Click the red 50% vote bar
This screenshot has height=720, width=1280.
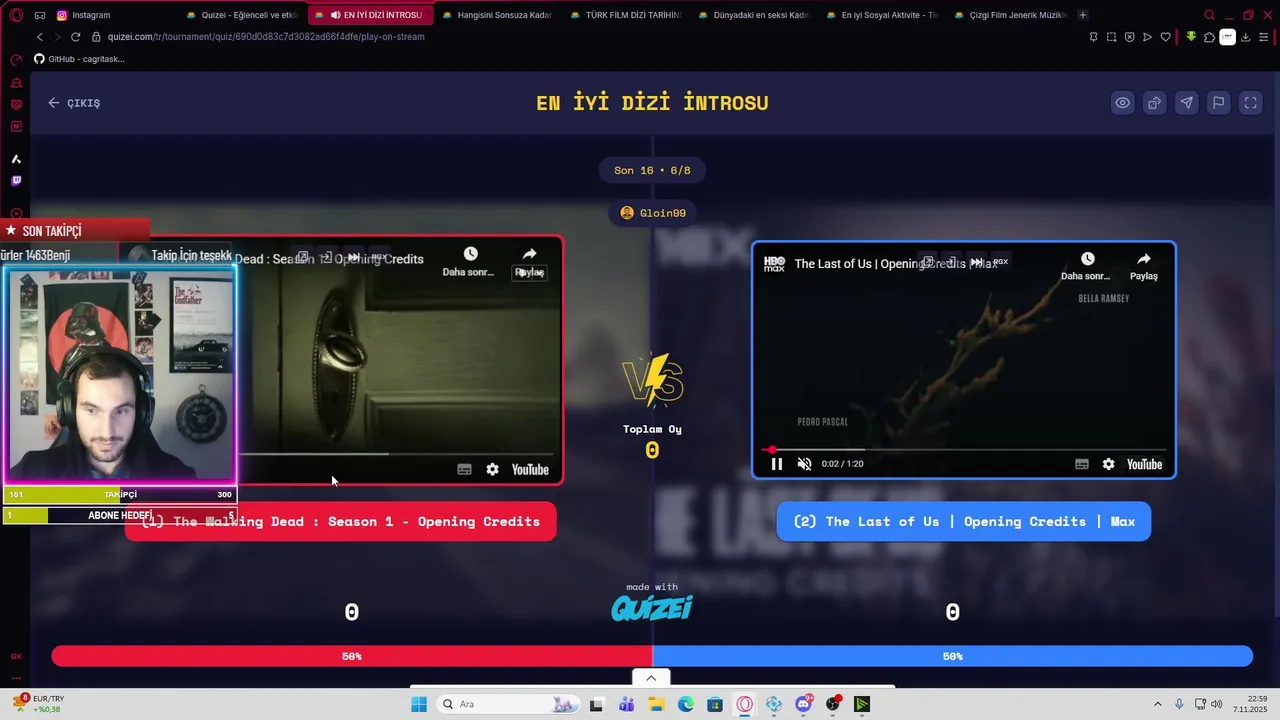pos(352,656)
